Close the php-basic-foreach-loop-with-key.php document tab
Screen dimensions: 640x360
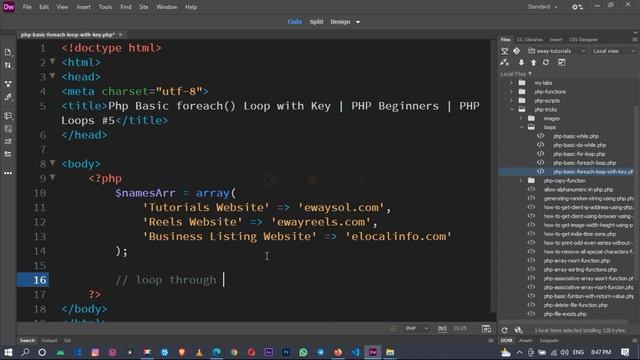tap(120, 35)
